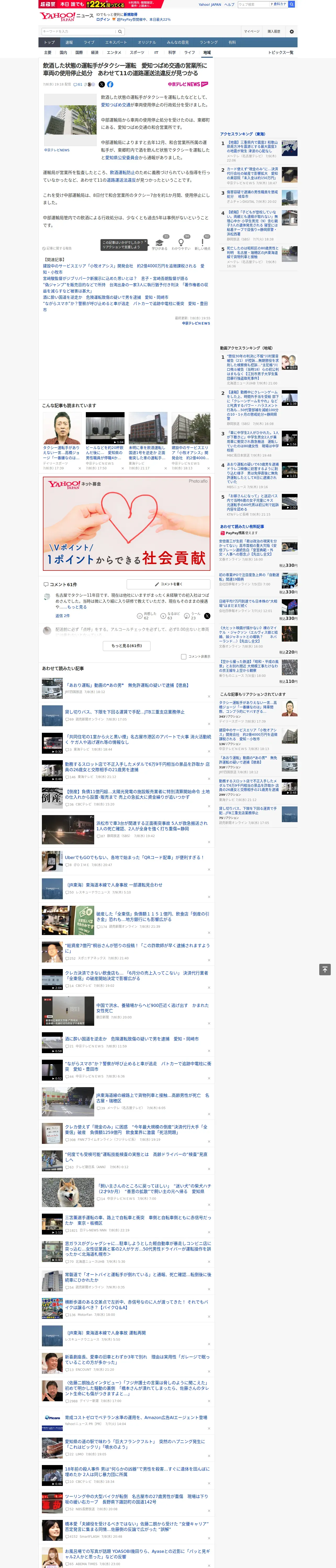The height and width of the screenshot is (1568, 336).
Task: React with わかりやすい lightbulb icon
Action: (x=181, y=242)
